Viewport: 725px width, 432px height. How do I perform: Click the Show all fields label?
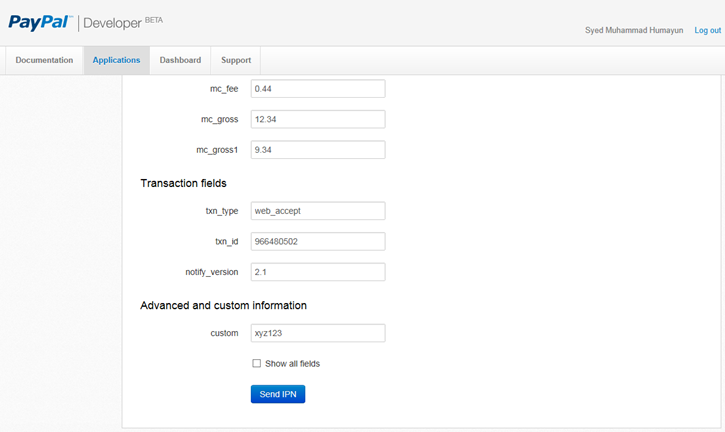click(x=292, y=364)
